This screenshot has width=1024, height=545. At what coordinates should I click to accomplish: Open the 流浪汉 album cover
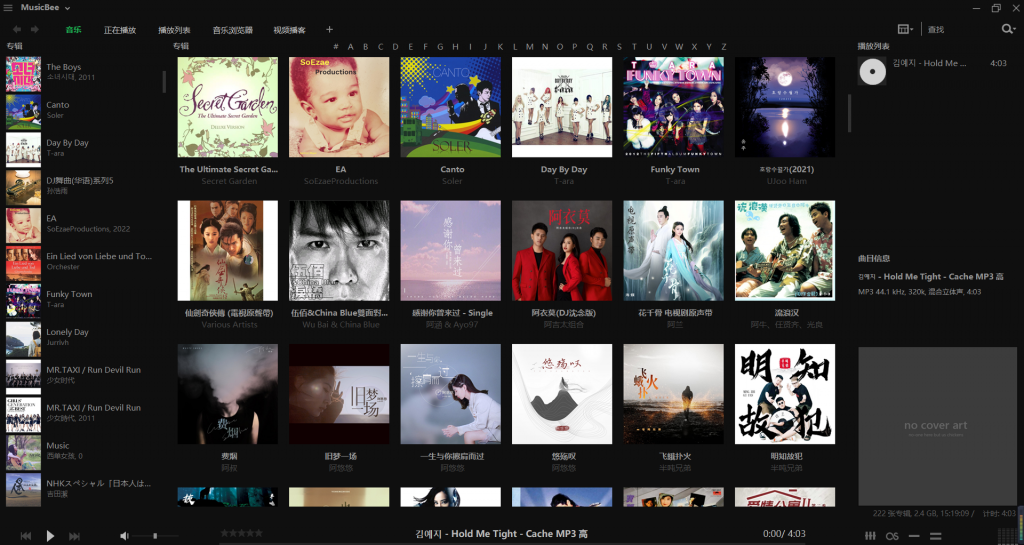pyautogui.click(x=785, y=251)
